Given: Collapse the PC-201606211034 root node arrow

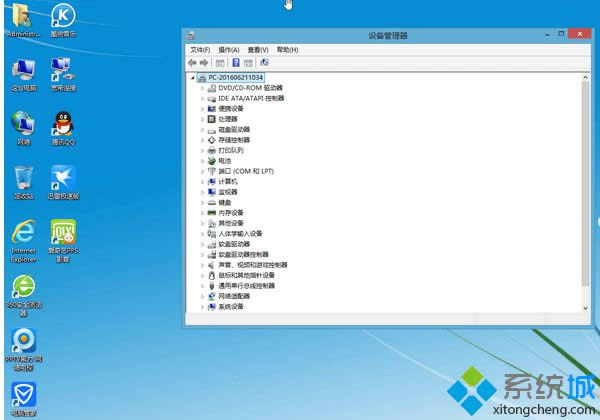Looking at the screenshot, I should pyautogui.click(x=193, y=78).
